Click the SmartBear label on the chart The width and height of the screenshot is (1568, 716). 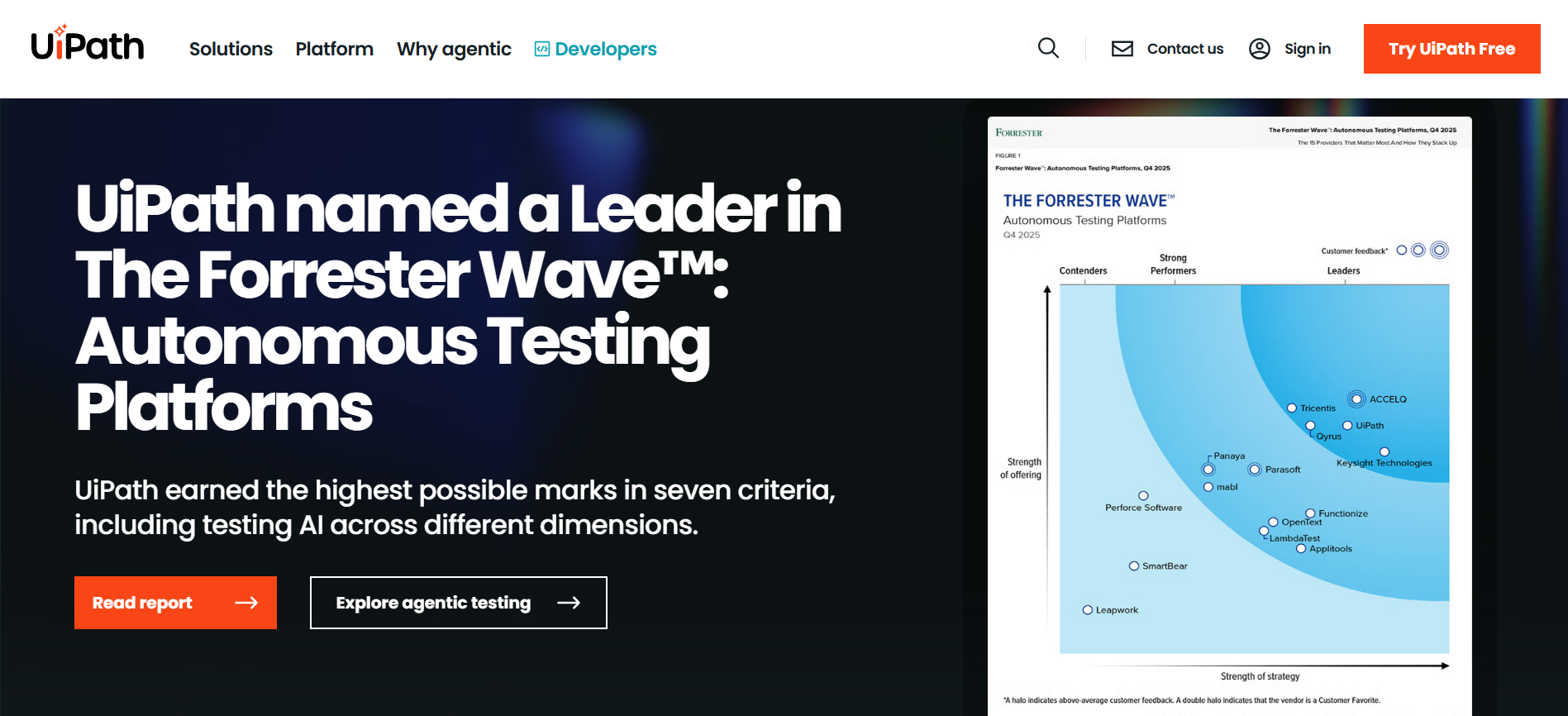pos(1165,566)
